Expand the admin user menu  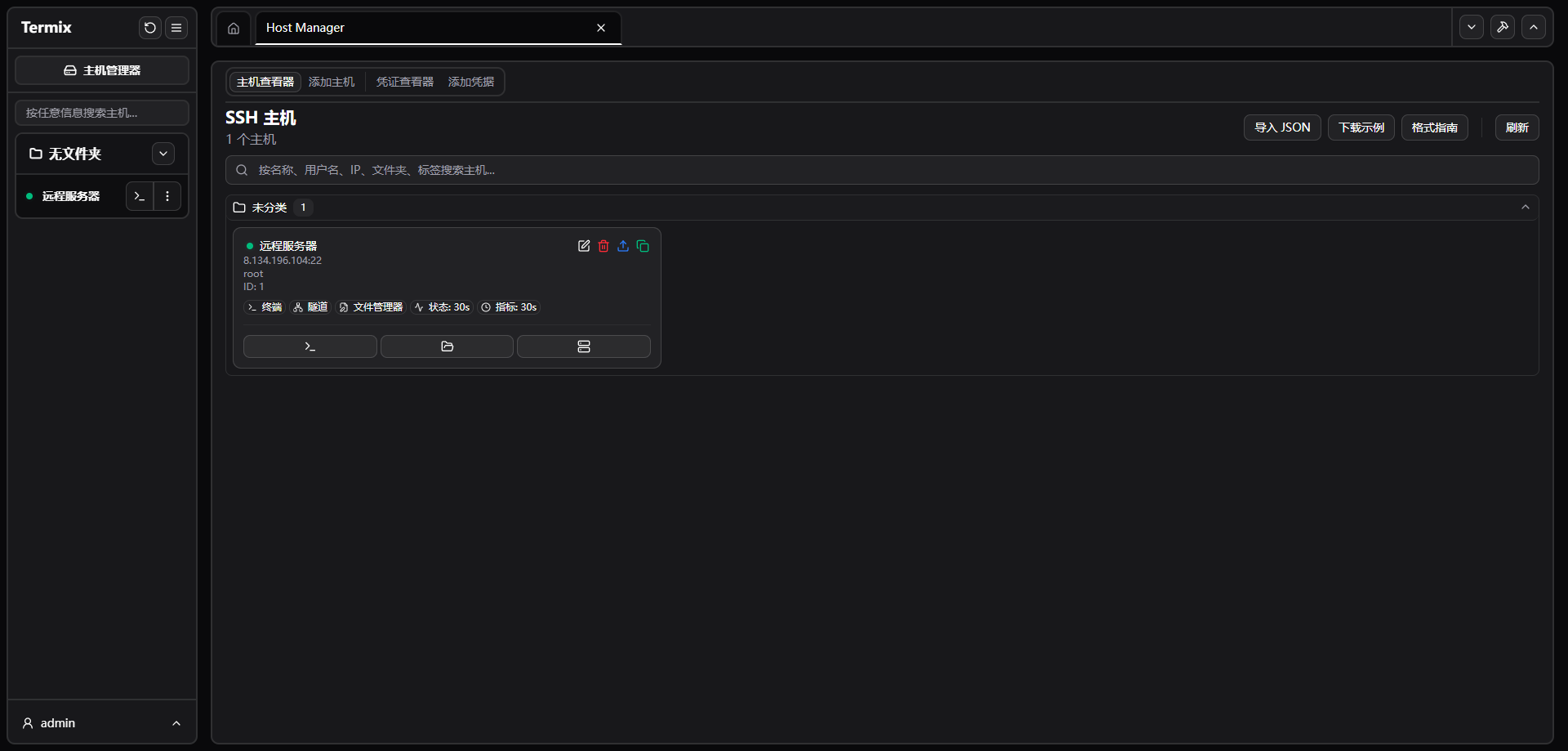coord(176,723)
